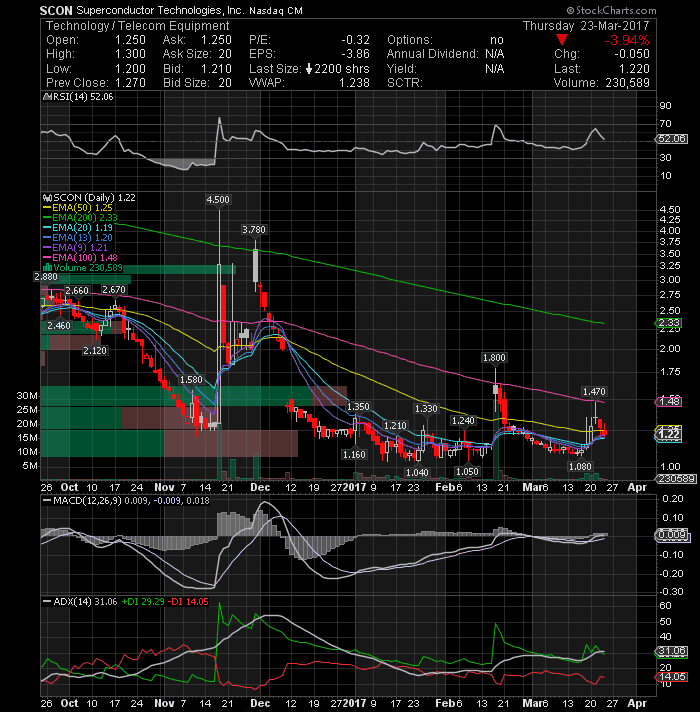Click the 2.670 price annotation
This screenshot has height=712, width=700.
pos(114,290)
